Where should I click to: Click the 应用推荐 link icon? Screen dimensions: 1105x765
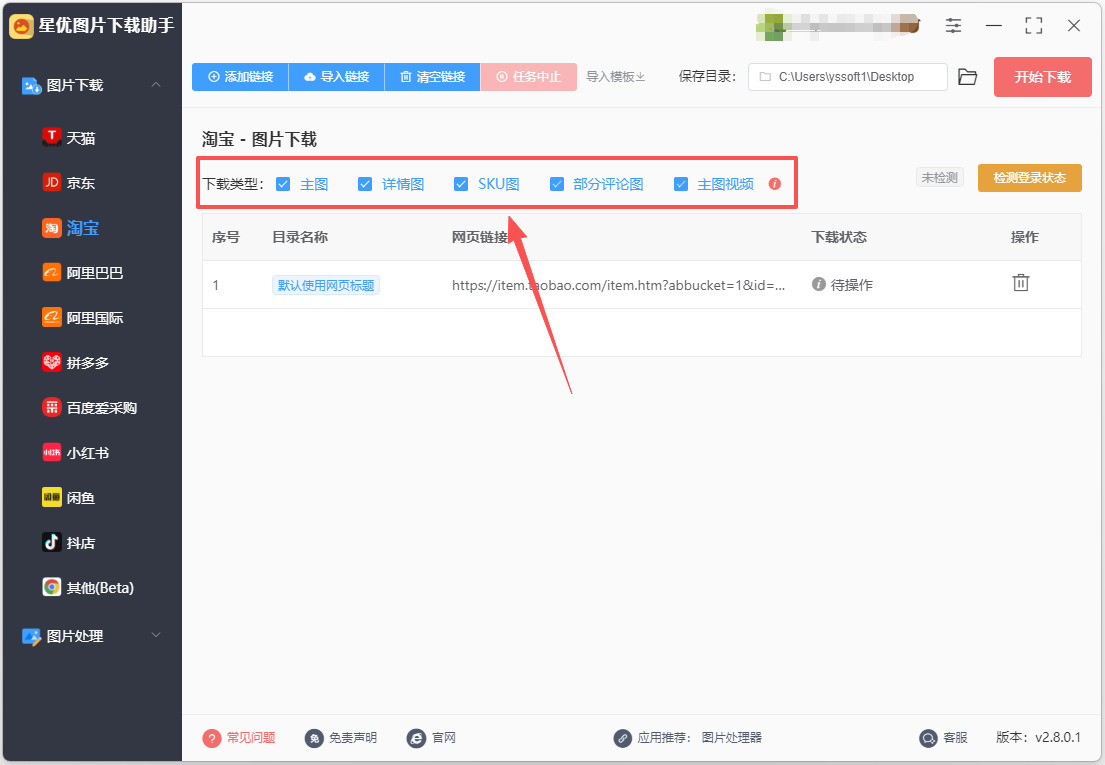point(622,738)
